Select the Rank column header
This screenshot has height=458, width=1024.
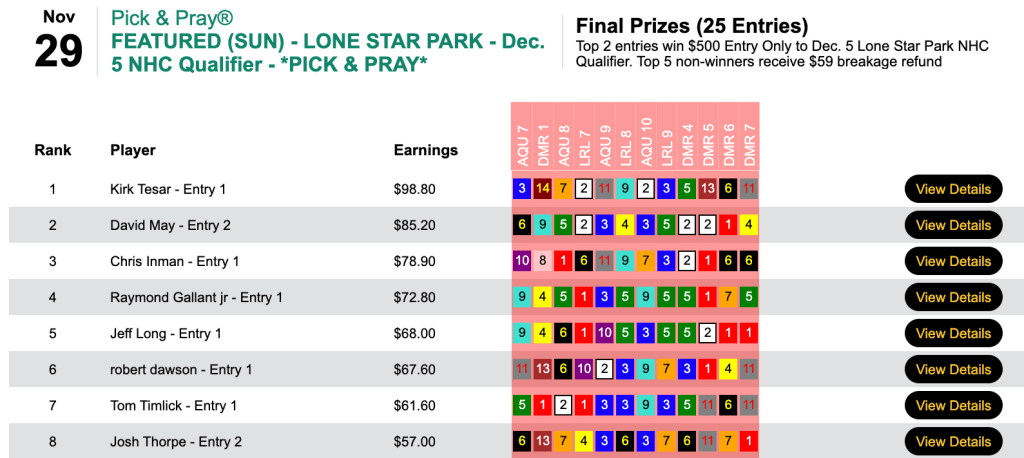click(x=53, y=150)
